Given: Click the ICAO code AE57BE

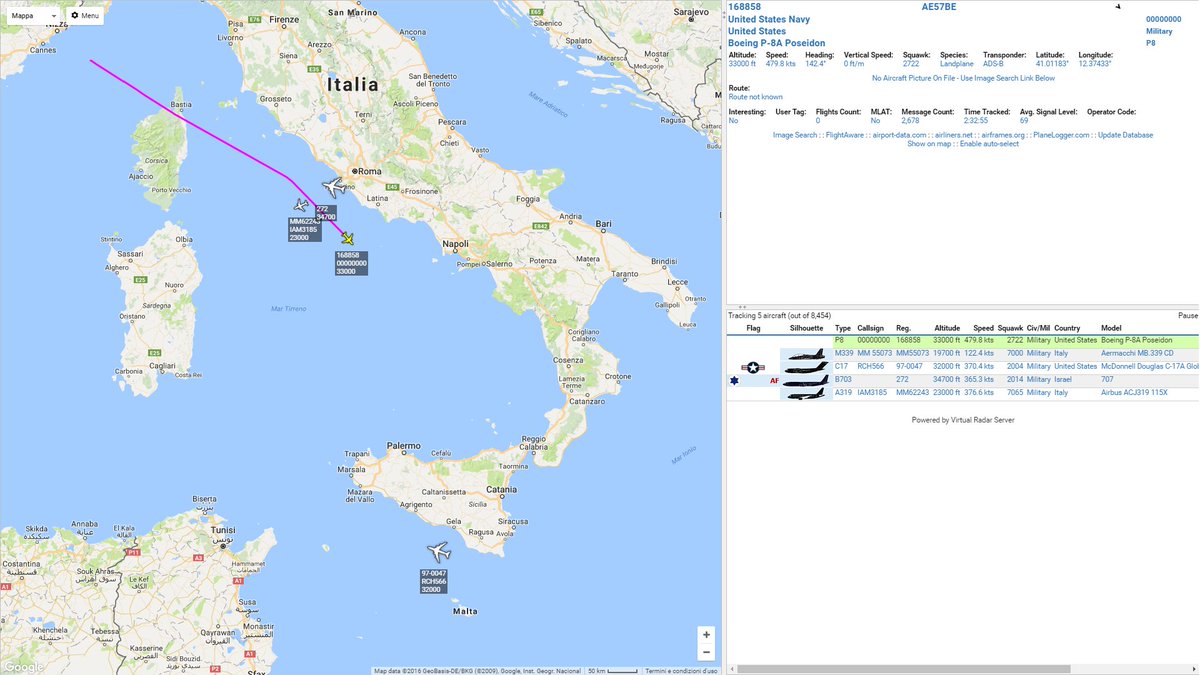Looking at the screenshot, I should 938,7.
